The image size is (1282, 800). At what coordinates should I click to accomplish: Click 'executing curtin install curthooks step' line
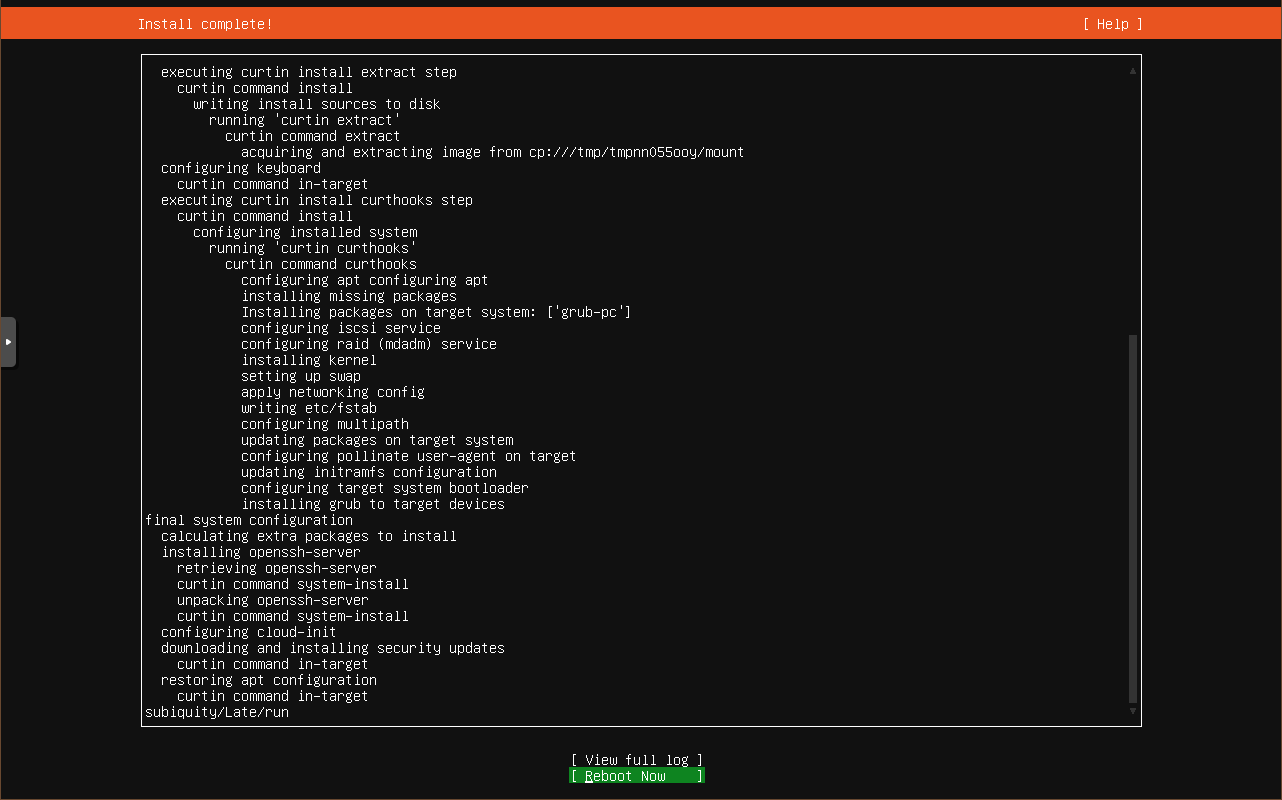(317, 200)
